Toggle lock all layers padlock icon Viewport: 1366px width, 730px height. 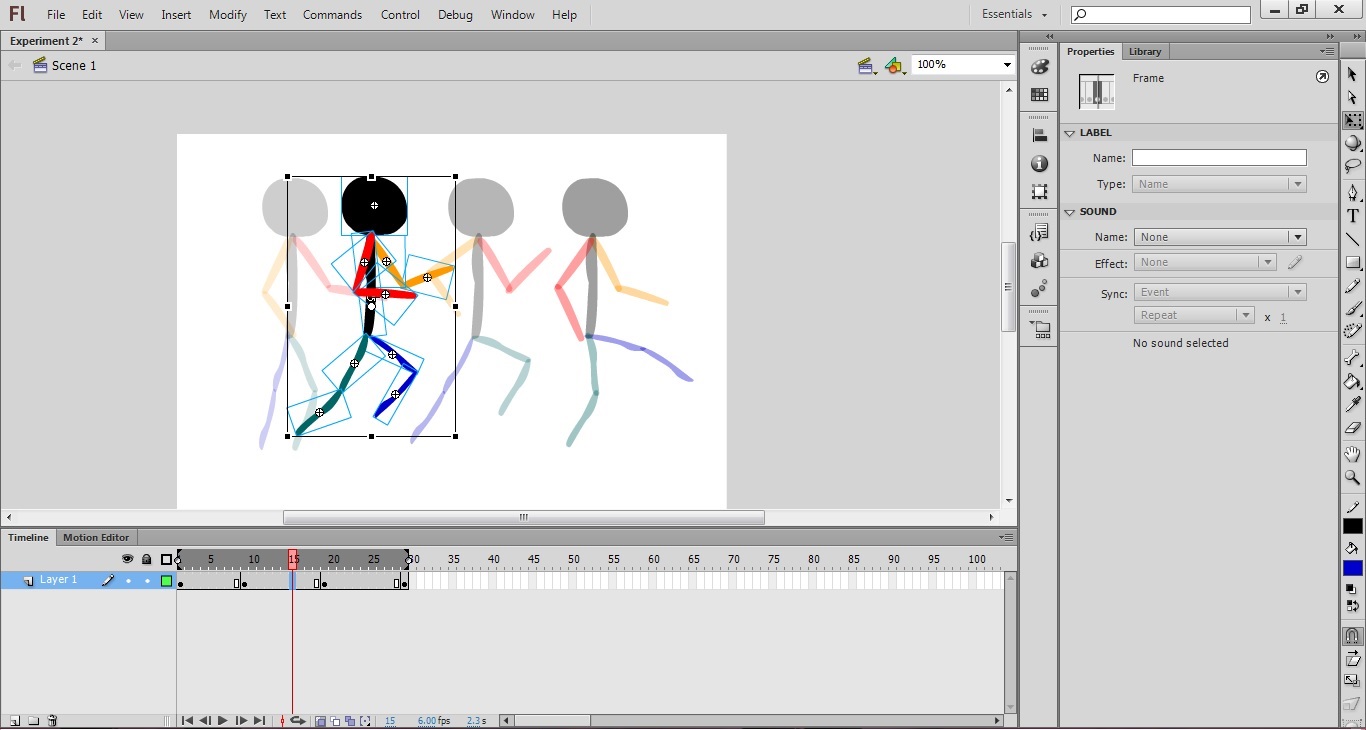click(x=147, y=559)
